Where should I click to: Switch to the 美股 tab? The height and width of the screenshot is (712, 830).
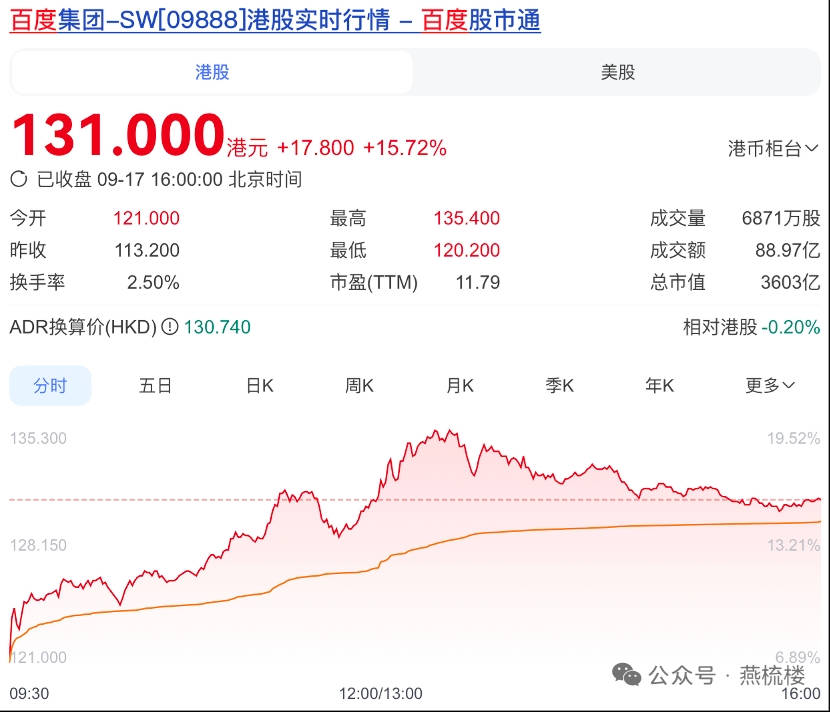pyautogui.click(x=617, y=72)
